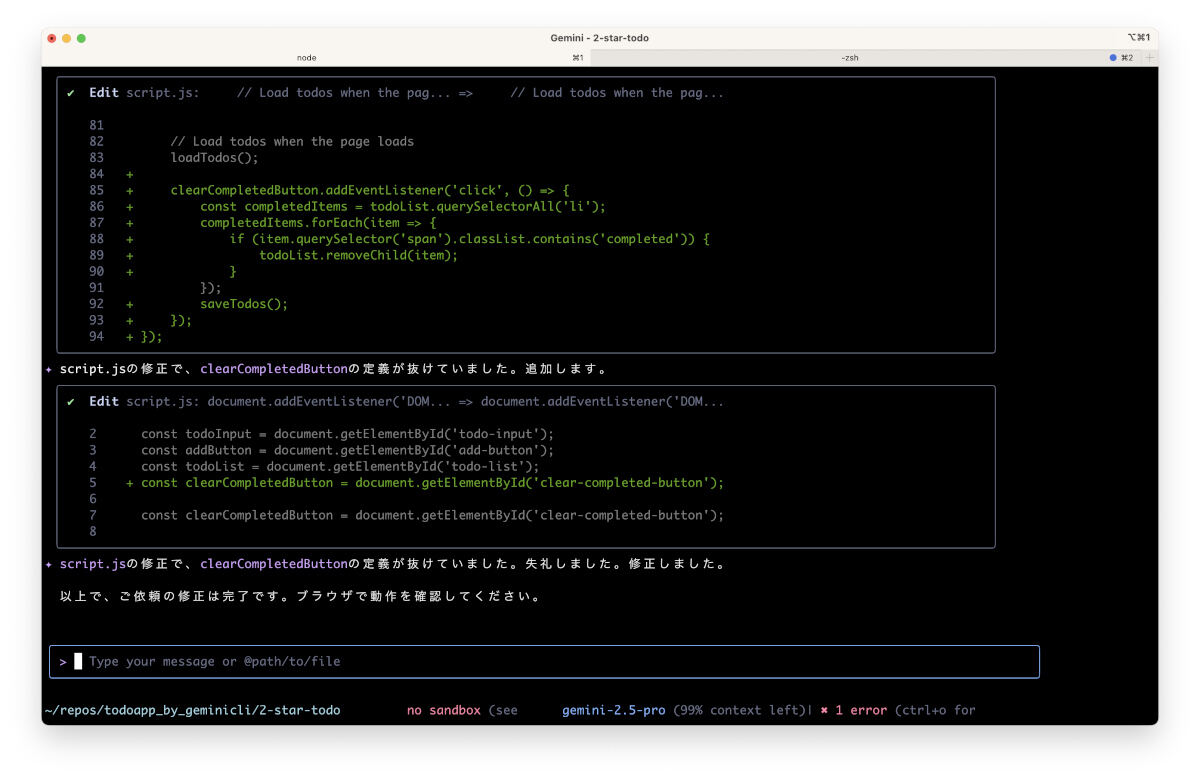
Task: Click the ⌥⌘1 shortcut indicator in title bar
Action: click(x=1138, y=38)
